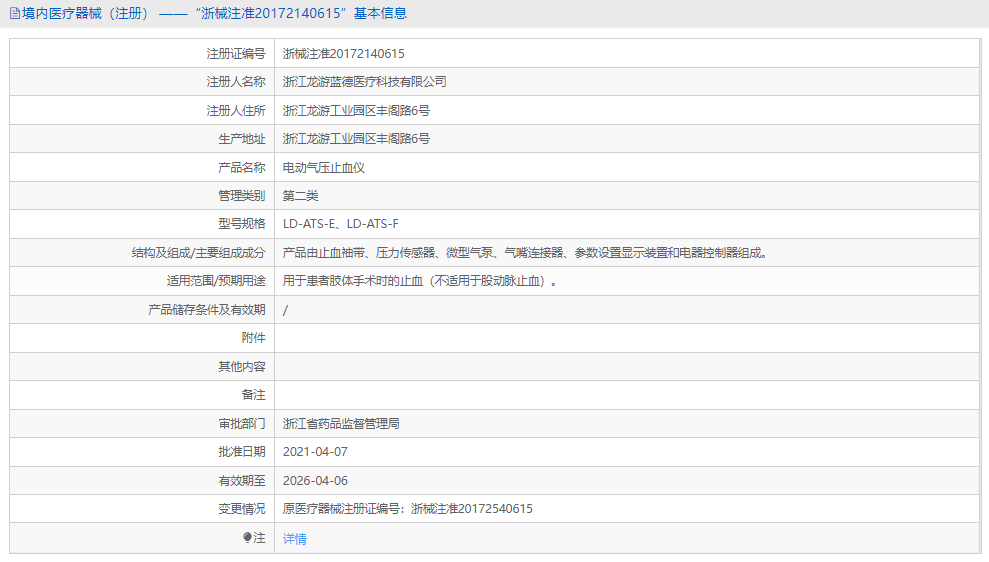Click the 详情 link in the 注 row
Viewport: 989px width, 562px height.
295,539
